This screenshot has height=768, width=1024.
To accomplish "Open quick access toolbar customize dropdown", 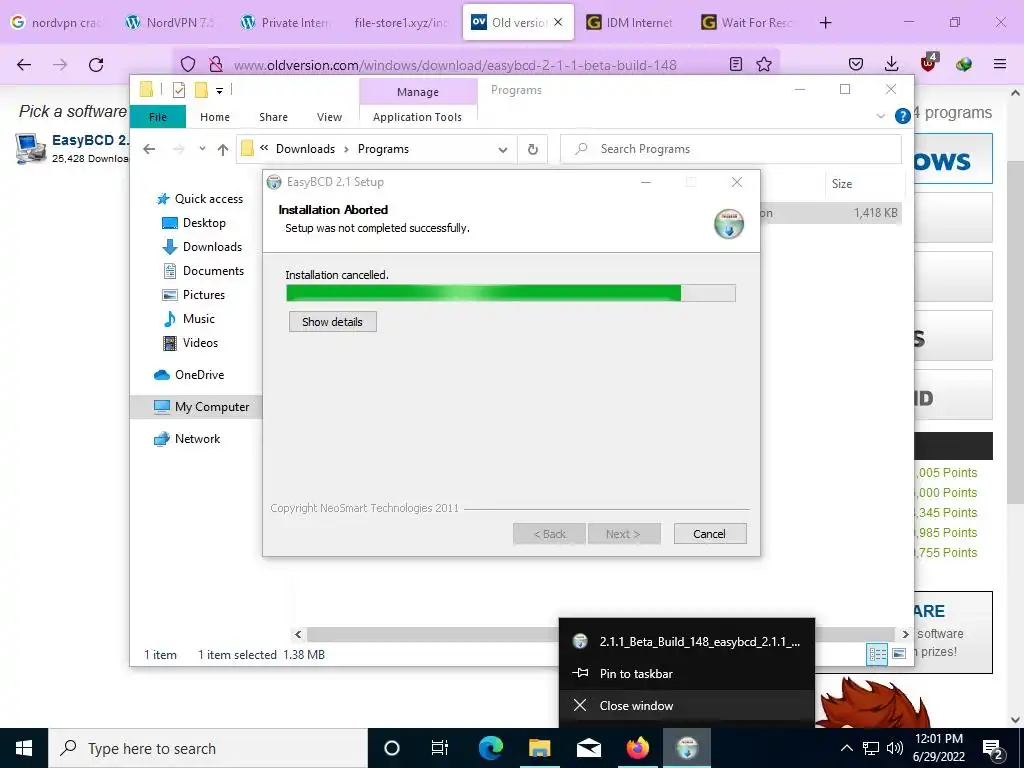I will click(x=219, y=91).
